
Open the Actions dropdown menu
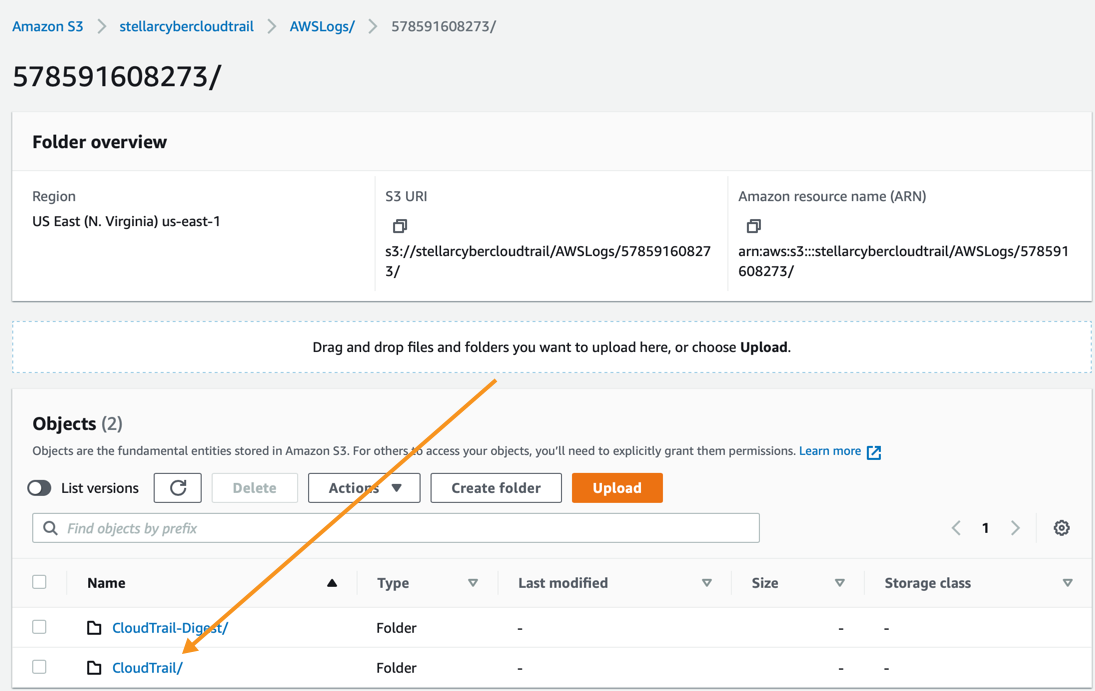tap(364, 488)
